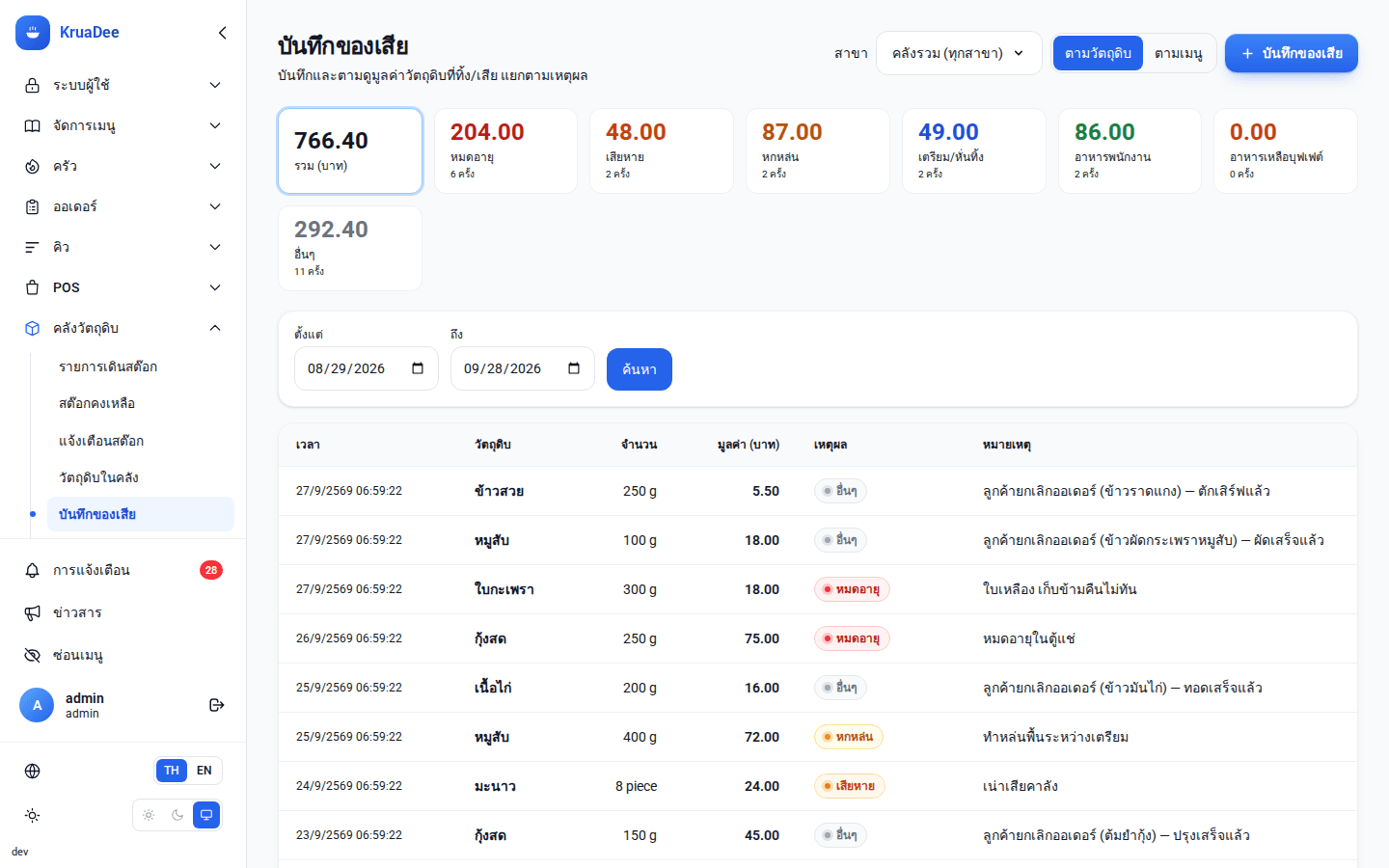
Task: Open calendar picker in the ตั้งแต่ date field
Action: point(418,368)
